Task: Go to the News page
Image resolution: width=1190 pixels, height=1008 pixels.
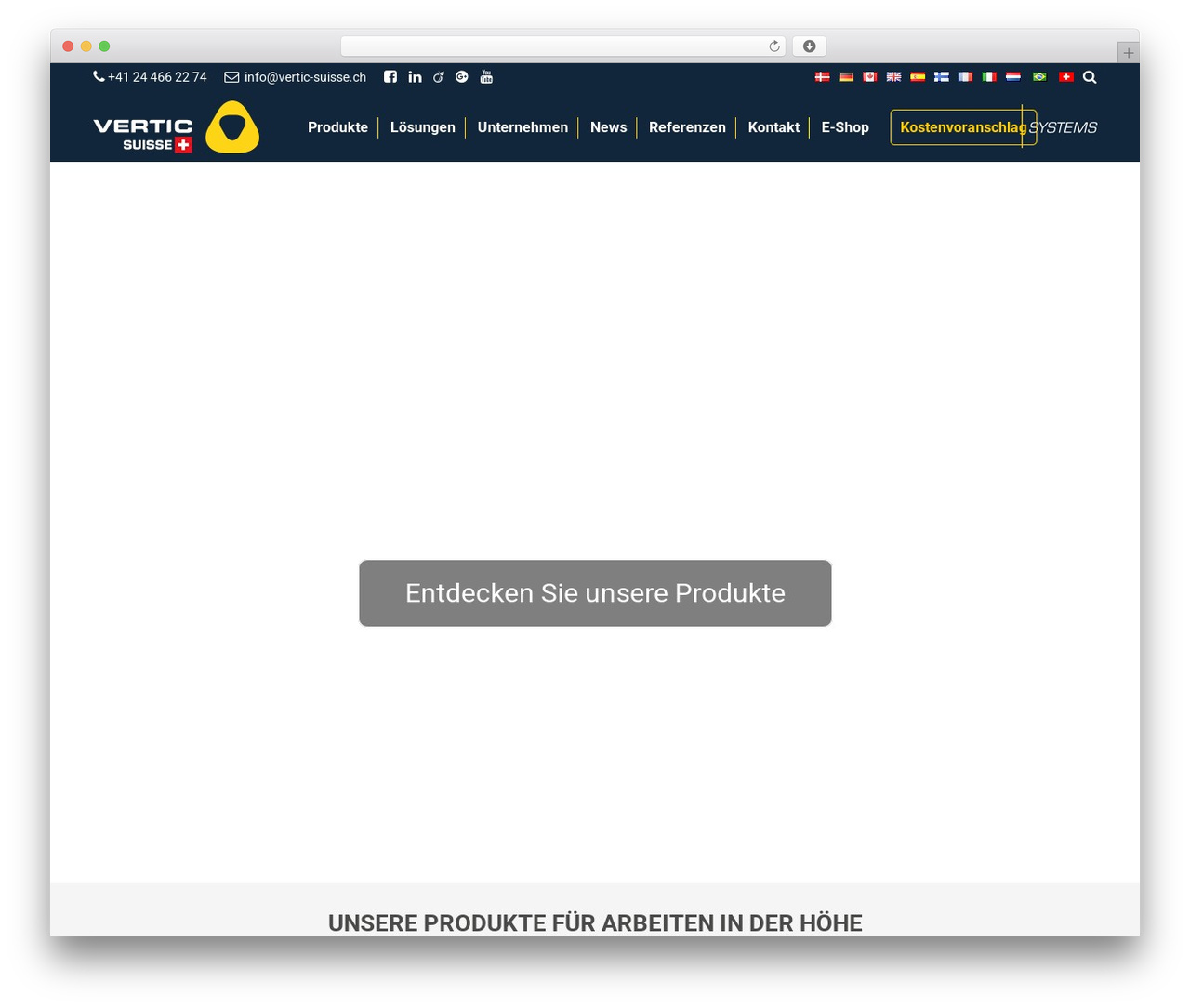Action: pyautogui.click(x=609, y=127)
